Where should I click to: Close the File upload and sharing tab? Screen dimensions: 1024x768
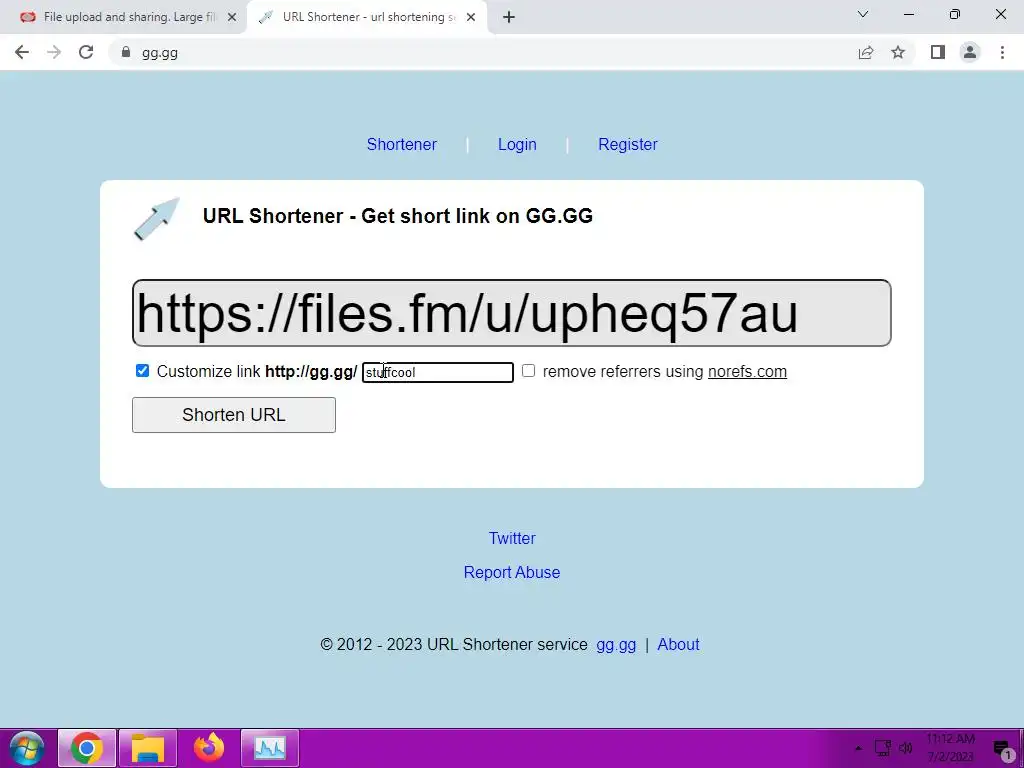(x=232, y=17)
